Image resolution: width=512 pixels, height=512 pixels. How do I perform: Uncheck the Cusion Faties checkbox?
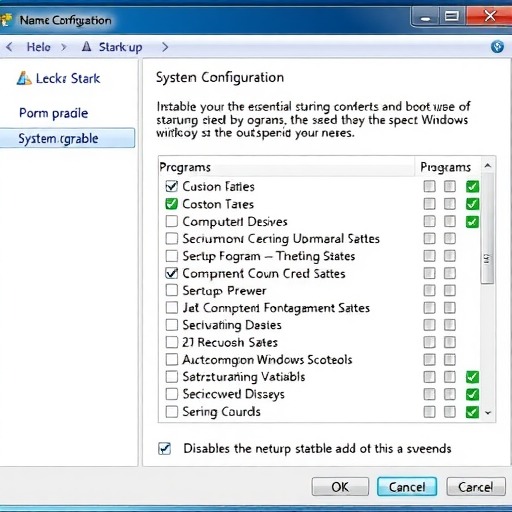[x=172, y=186]
